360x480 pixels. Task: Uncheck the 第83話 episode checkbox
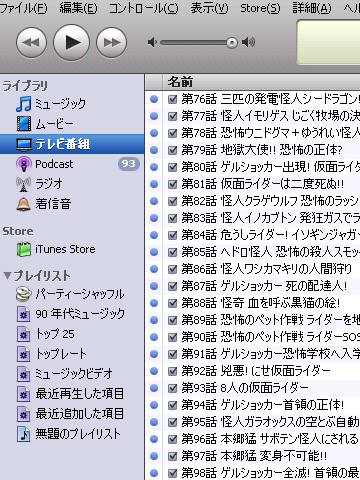(x=173, y=218)
